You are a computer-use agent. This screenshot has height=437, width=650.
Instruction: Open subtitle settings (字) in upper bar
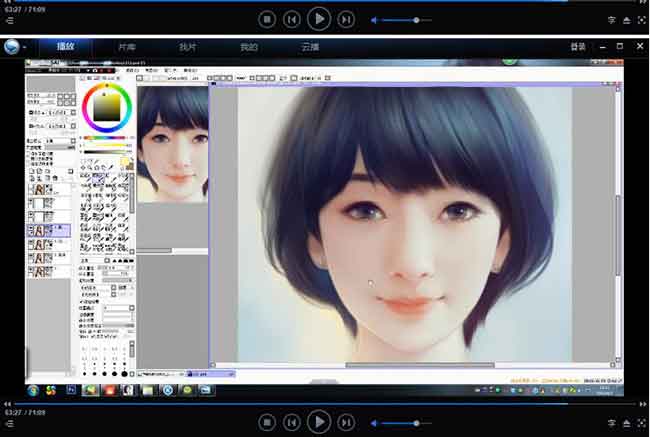click(611, 20)
